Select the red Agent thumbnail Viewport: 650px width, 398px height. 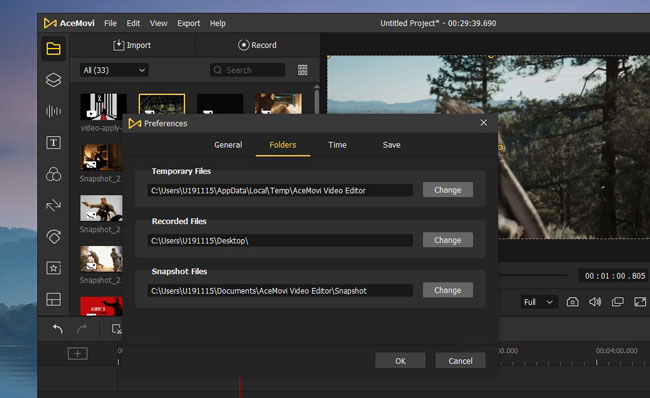tap(101, 306)
